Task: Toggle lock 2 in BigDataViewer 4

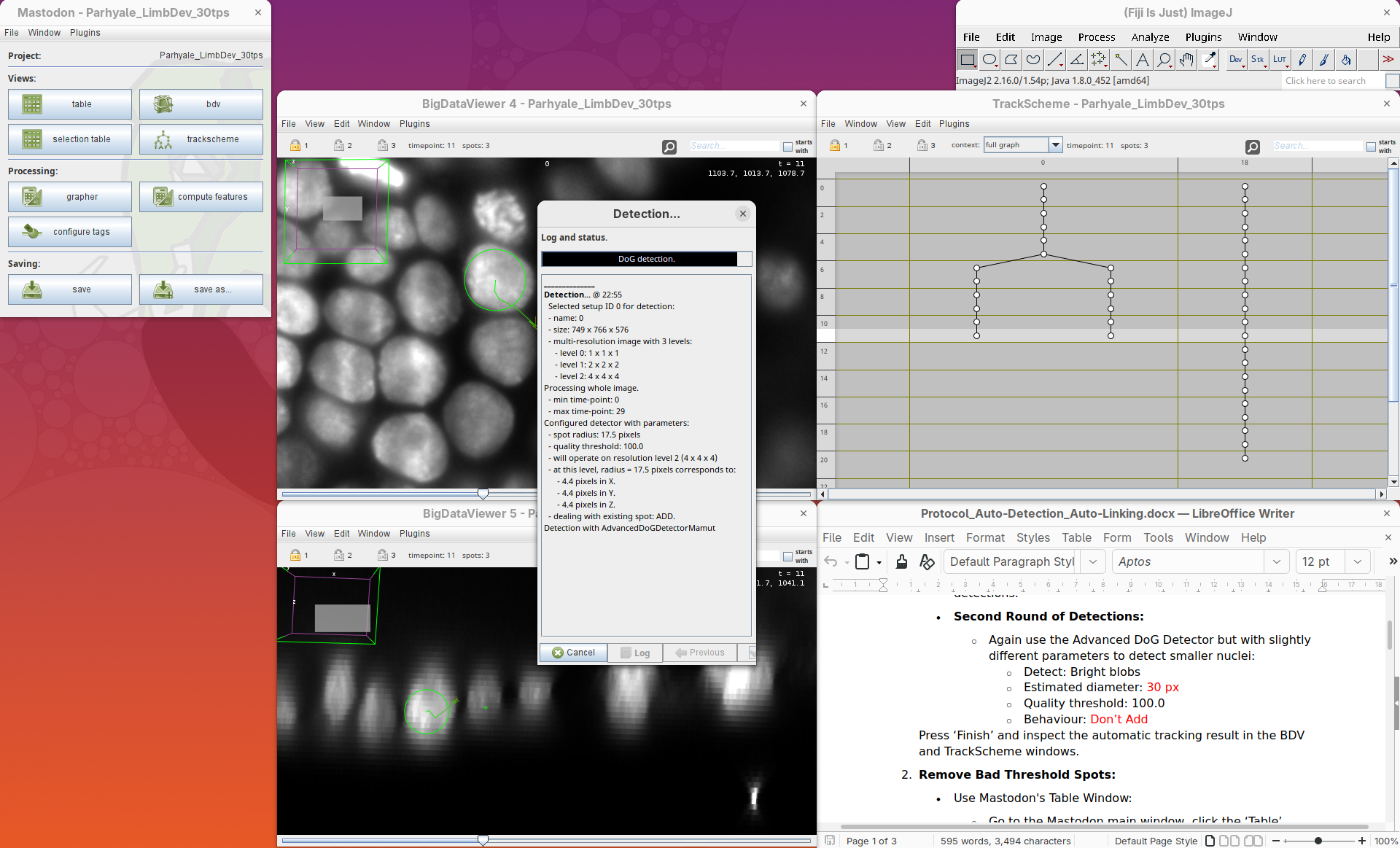Action: tap(339, 146)
